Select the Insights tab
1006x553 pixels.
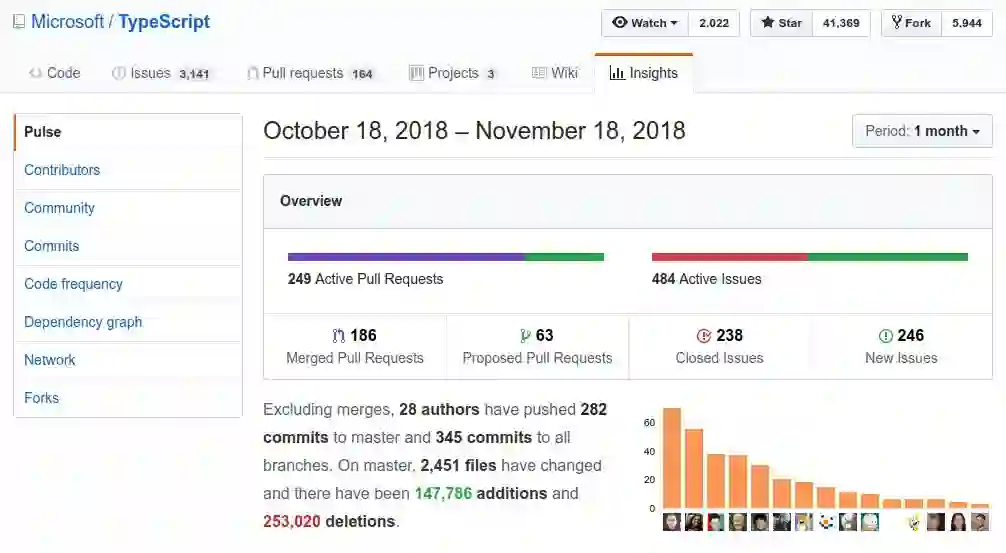tap(644, 73)
